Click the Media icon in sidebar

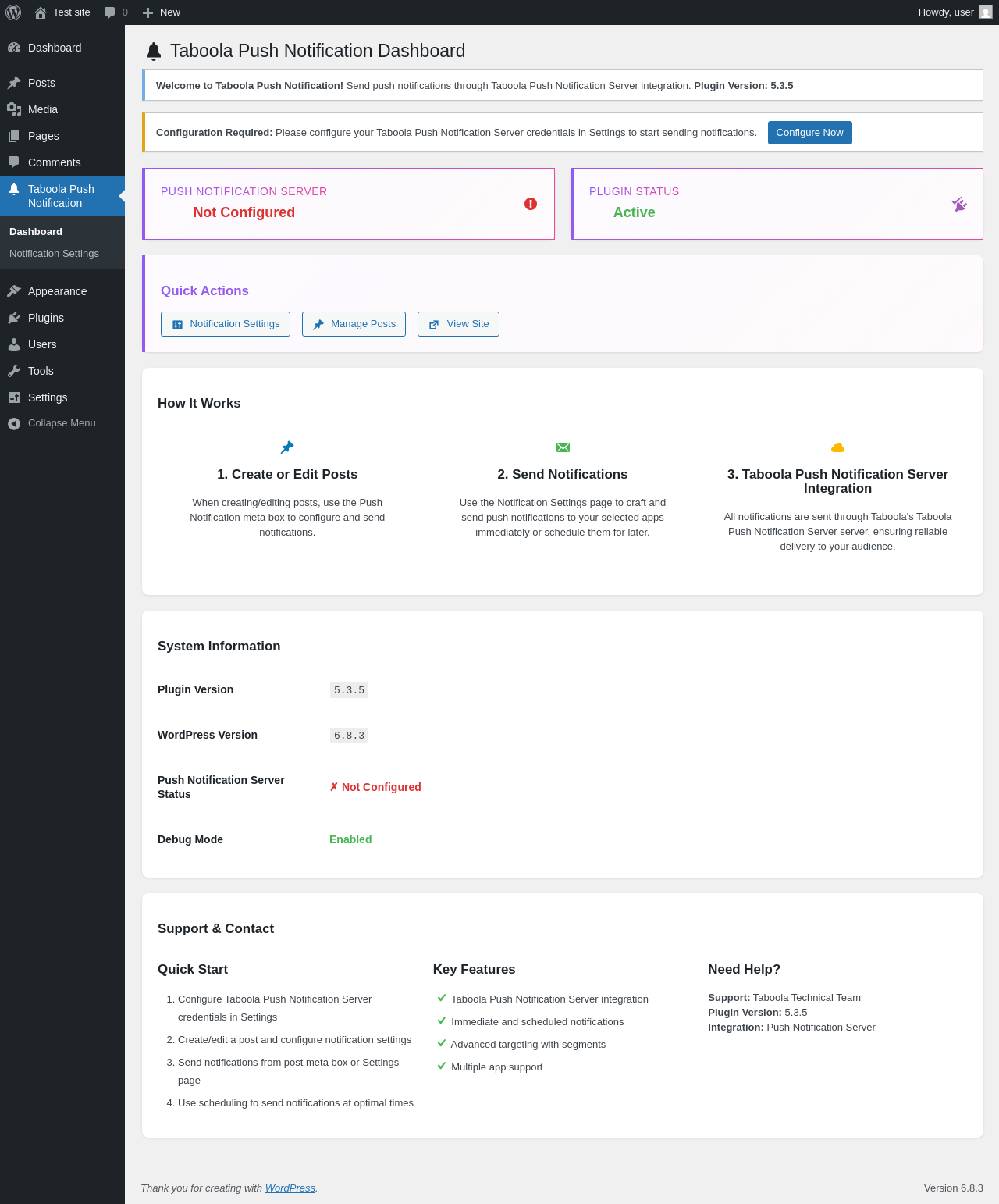14,109
